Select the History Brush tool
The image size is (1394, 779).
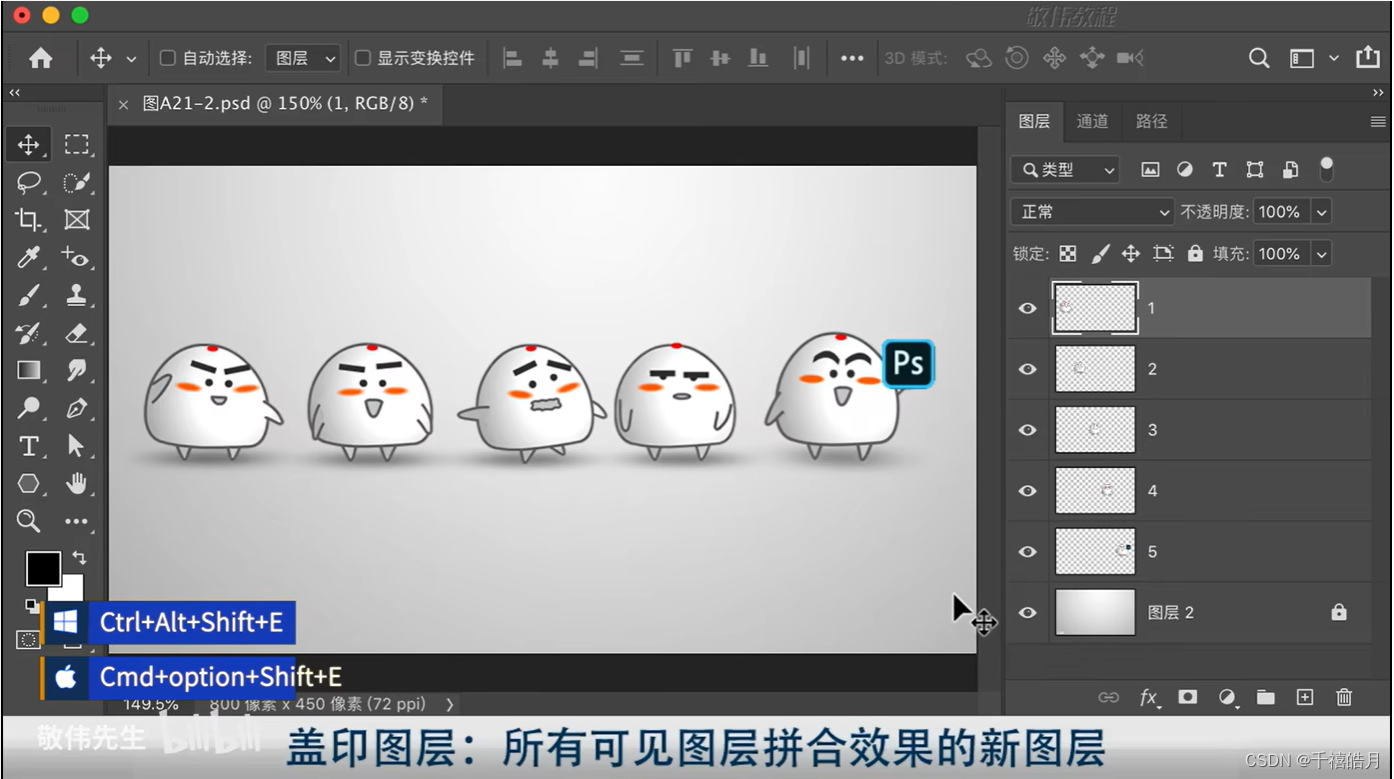(x=28, y=333)
